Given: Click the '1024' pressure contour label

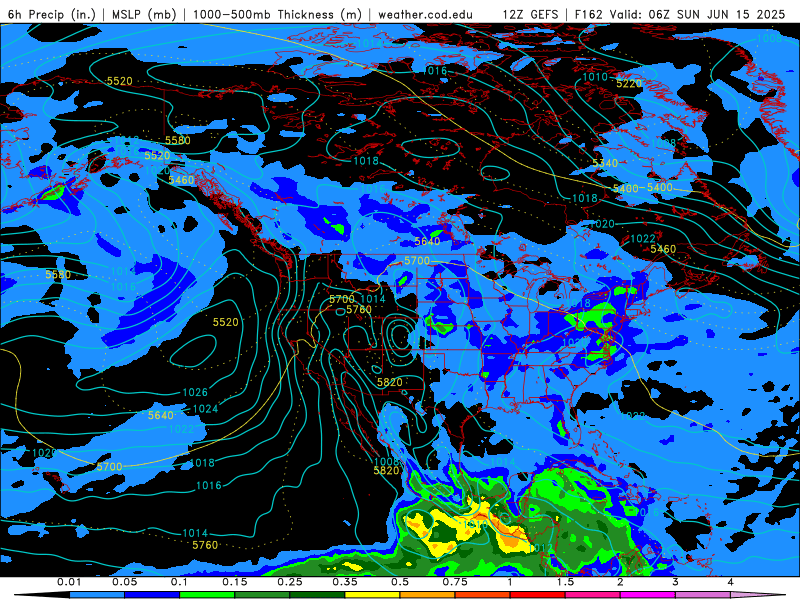Looking at the screenshot, I should [205, 409].
